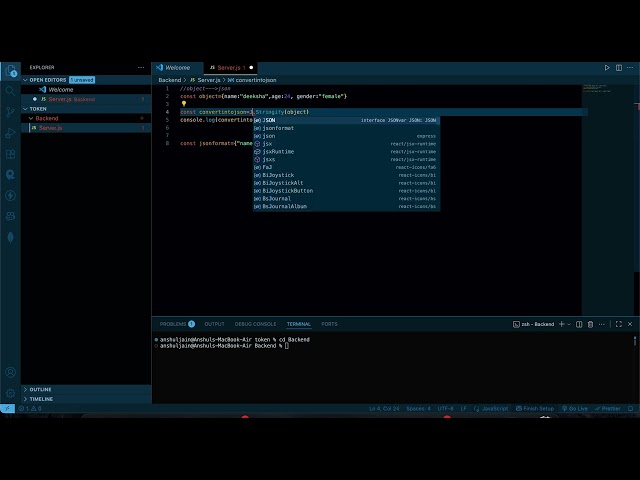The height and width of the screenshot is (480, 640).
Task: Choose the jsonformat autocomplete suggestion
Action: 346,128
